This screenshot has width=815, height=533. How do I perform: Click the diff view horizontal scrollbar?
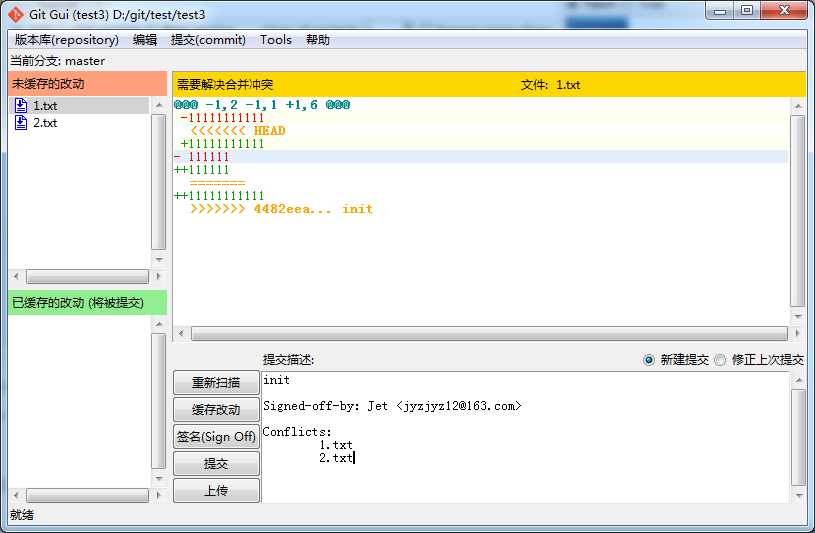(489, 333)
